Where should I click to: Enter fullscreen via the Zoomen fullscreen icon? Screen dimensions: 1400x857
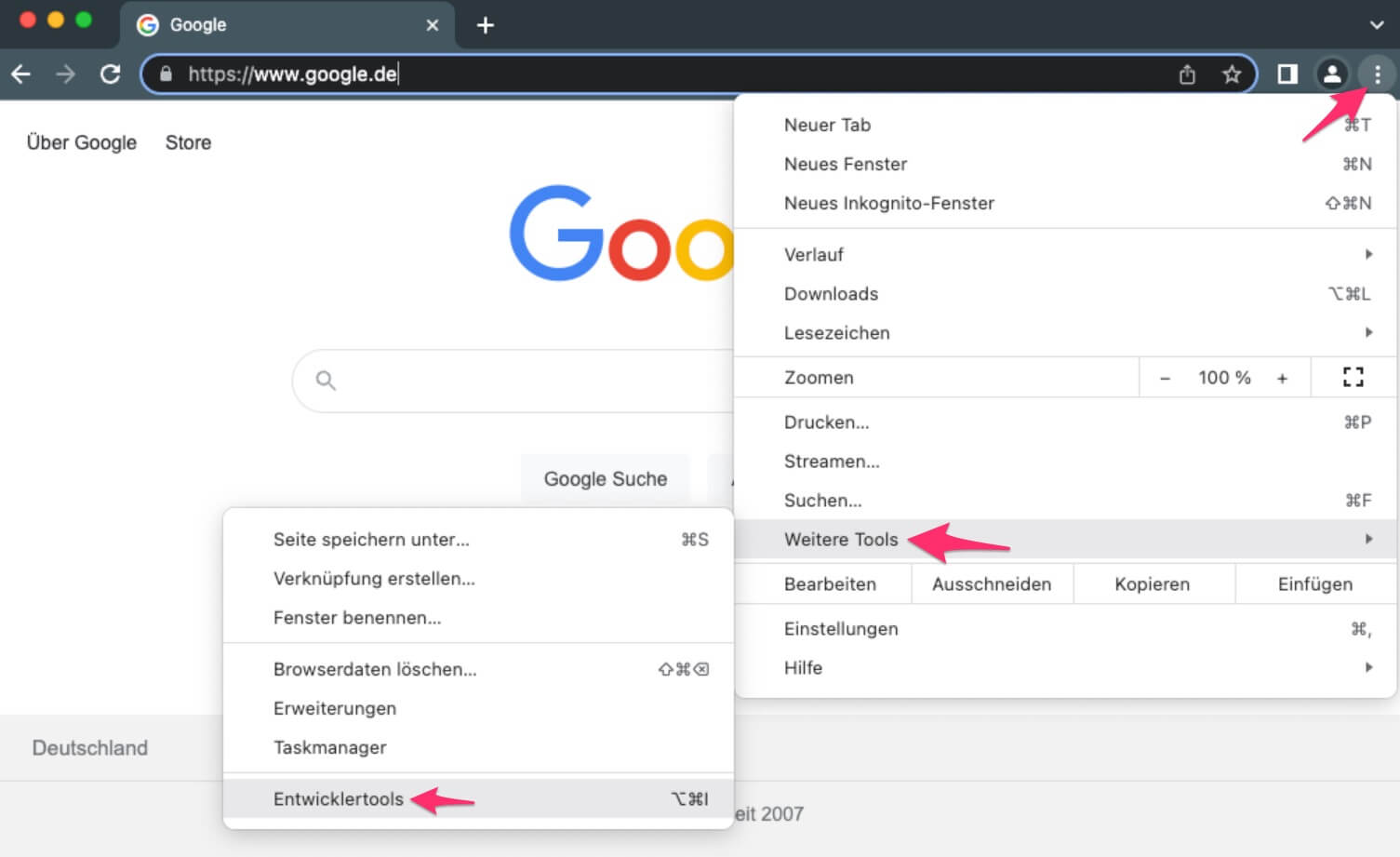click(x=1353, y=377)
